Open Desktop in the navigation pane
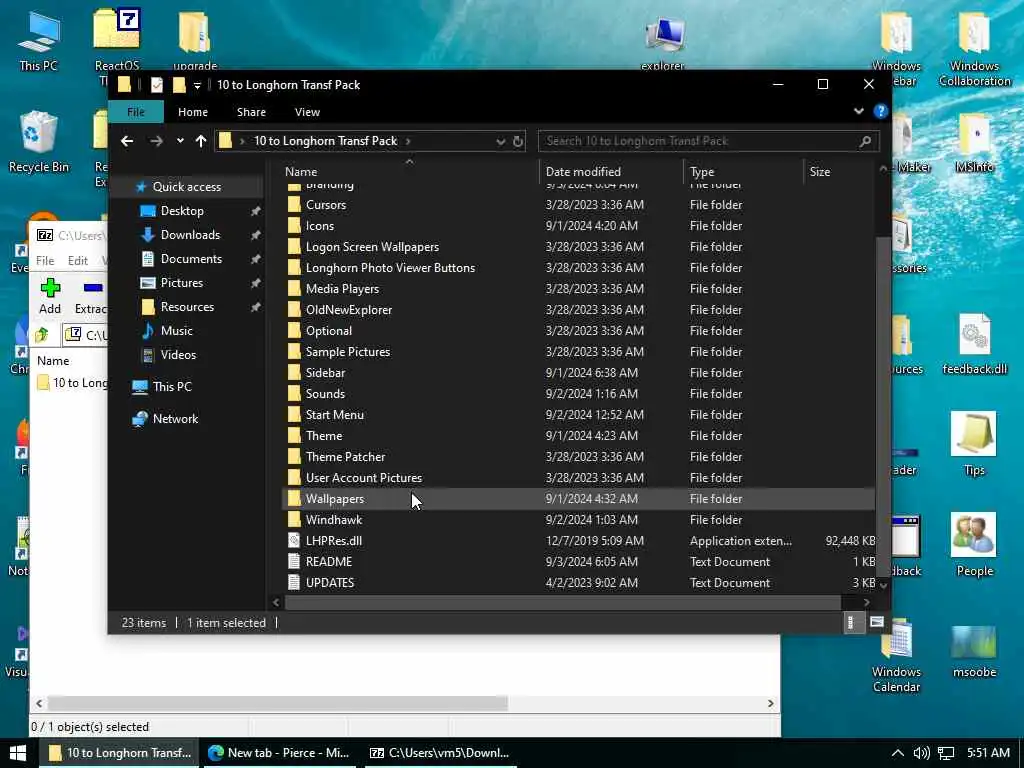The height and width of the screenshot is (768, 1024). [182, 211]
